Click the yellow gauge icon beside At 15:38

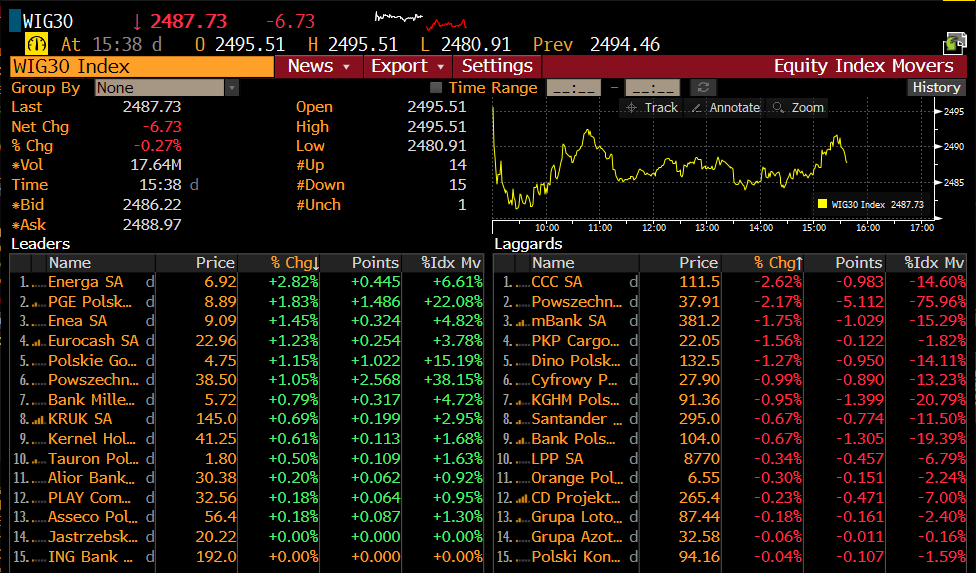pyautogui.click(x=37, y=44)
